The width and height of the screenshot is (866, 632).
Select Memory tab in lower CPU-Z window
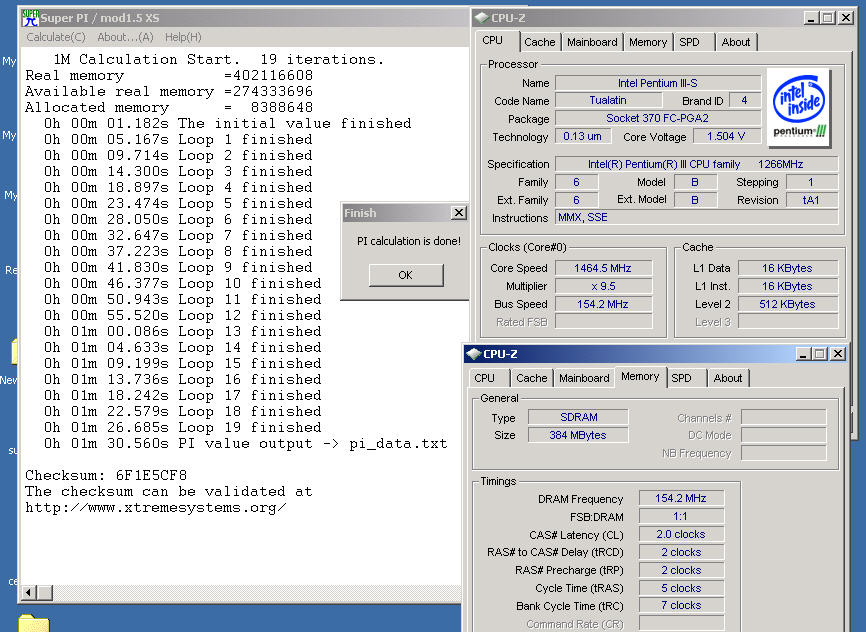(x=640, y=376)
